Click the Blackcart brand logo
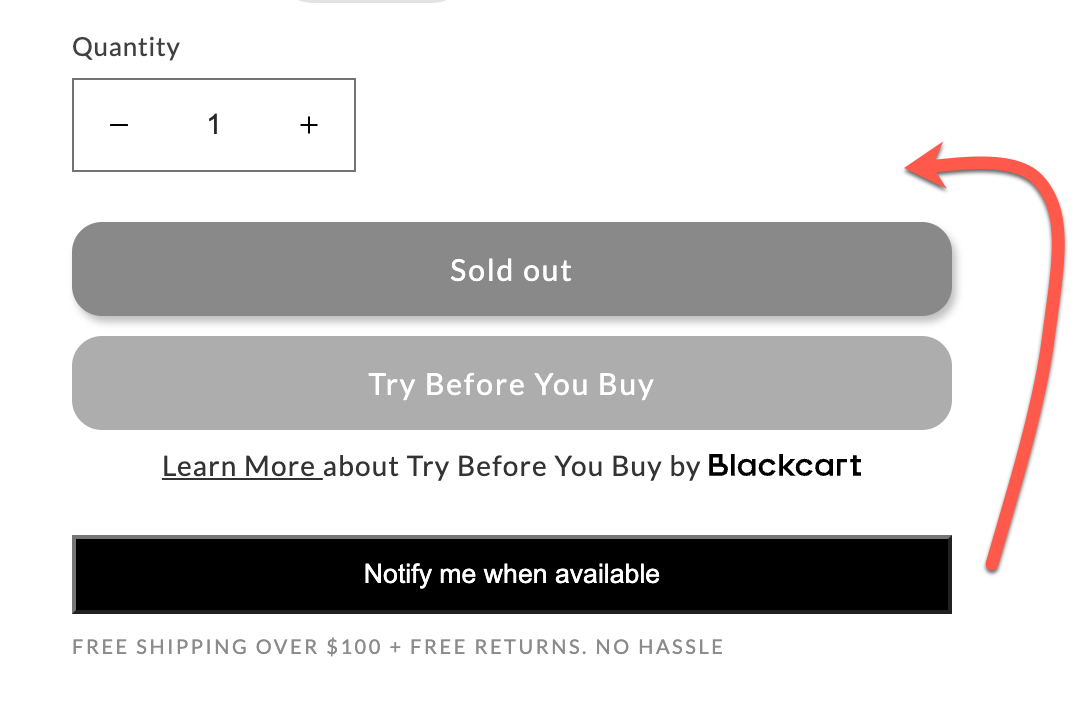Image resolution: width=1082 pixels, height=724 pixels. pyautogui.click(x=785, y=465)
